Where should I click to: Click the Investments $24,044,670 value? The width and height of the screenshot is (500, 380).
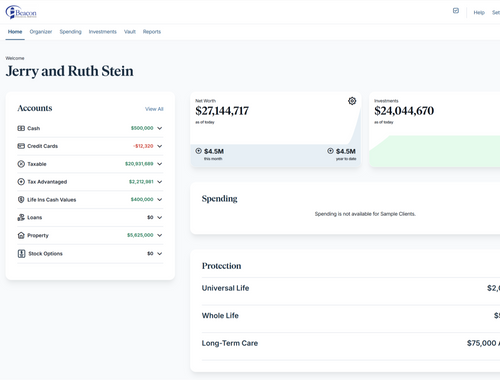(404, 111)
